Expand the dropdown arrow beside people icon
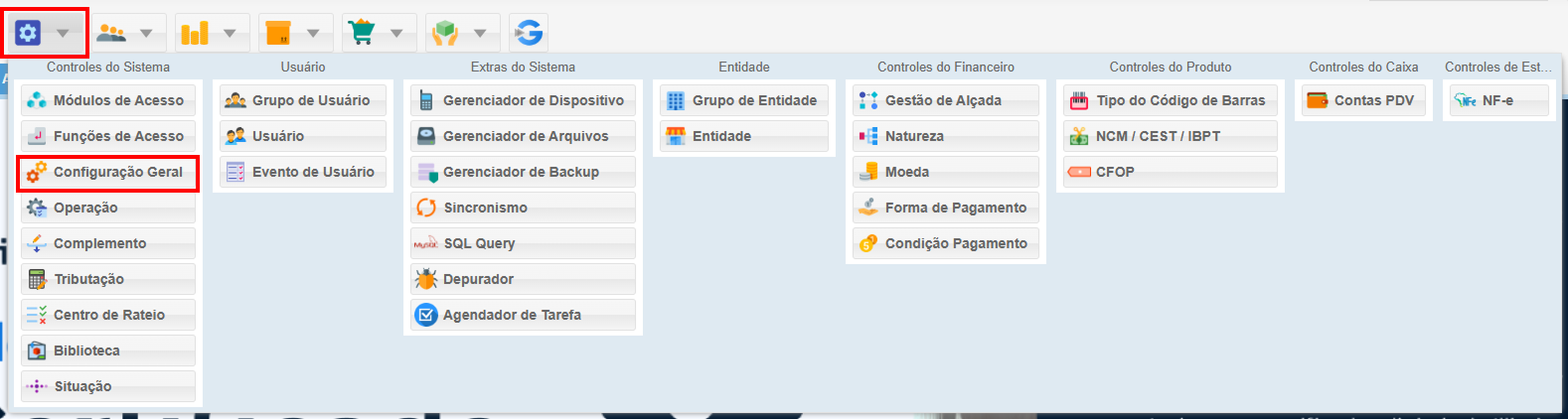 coord(147,34)
